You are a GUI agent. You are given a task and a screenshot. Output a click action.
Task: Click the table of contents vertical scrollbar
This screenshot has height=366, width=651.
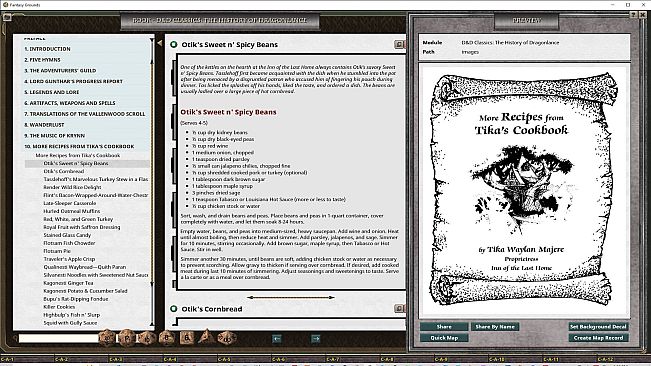coord(152,181)
